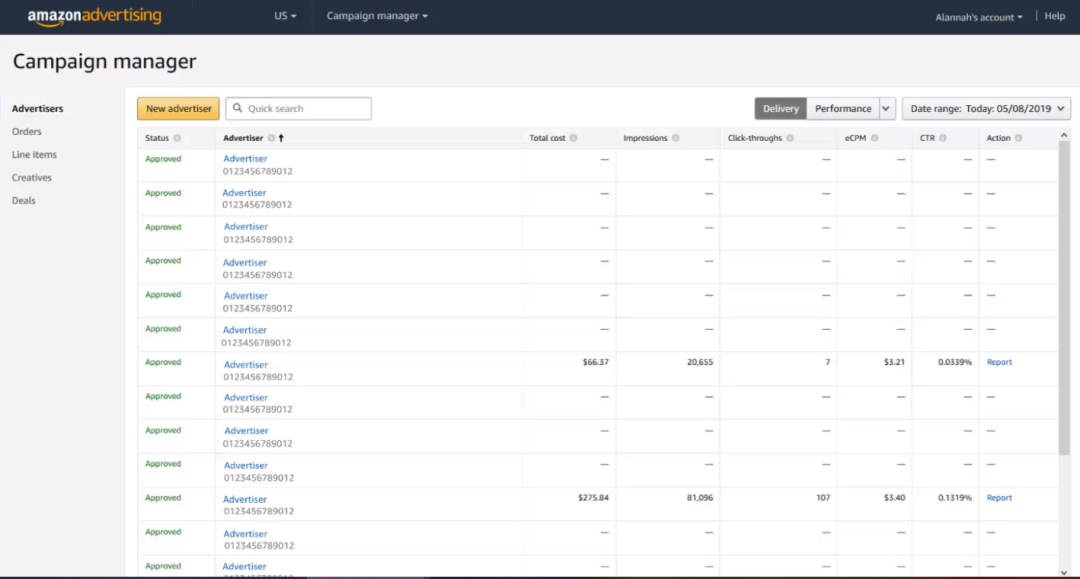Open the CTR info icon
The image size is (1080, 579).
(x=943, y=138)
